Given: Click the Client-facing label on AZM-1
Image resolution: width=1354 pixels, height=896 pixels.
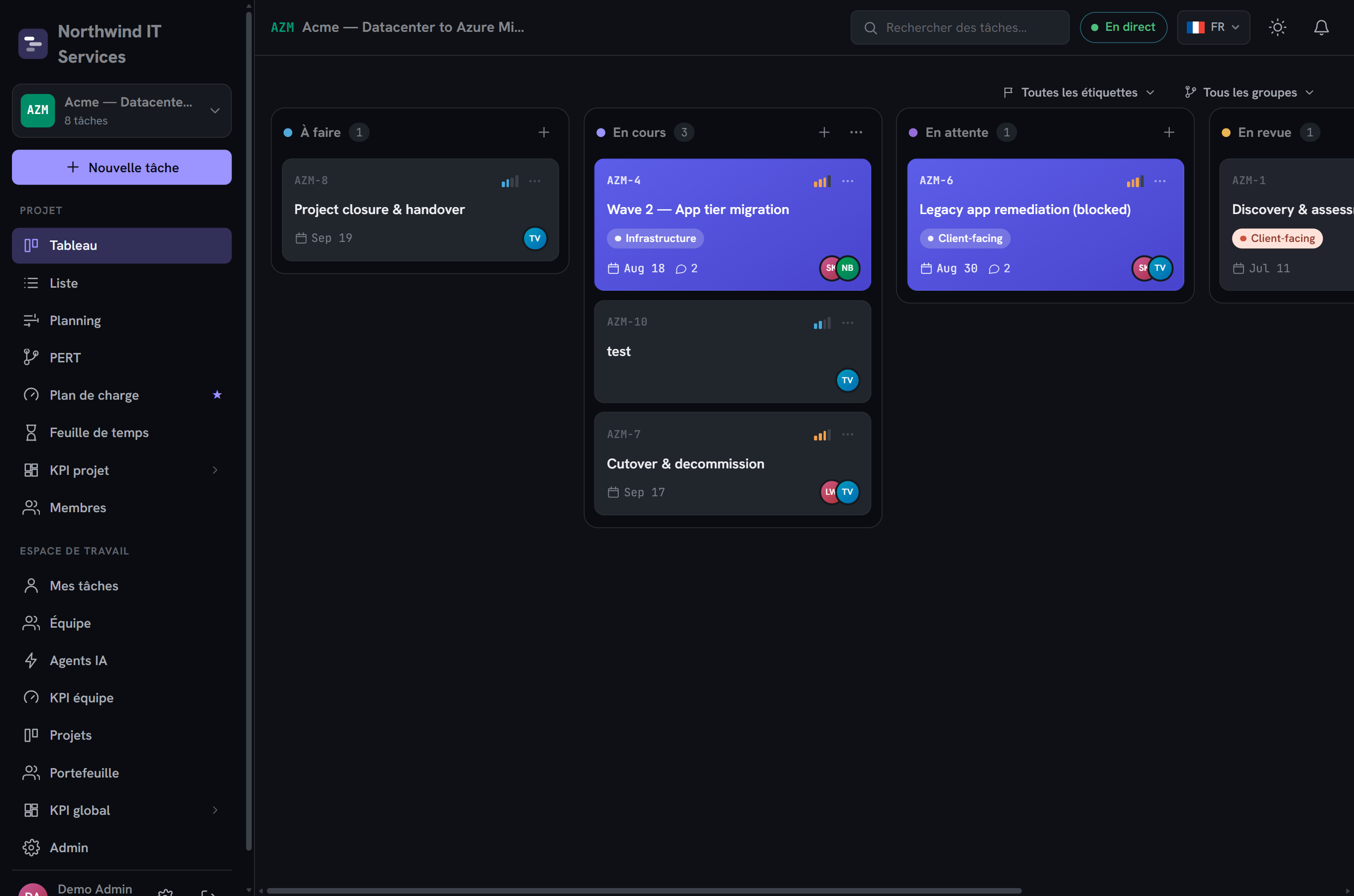Looking at the screenshot, I should point(1277,238).
